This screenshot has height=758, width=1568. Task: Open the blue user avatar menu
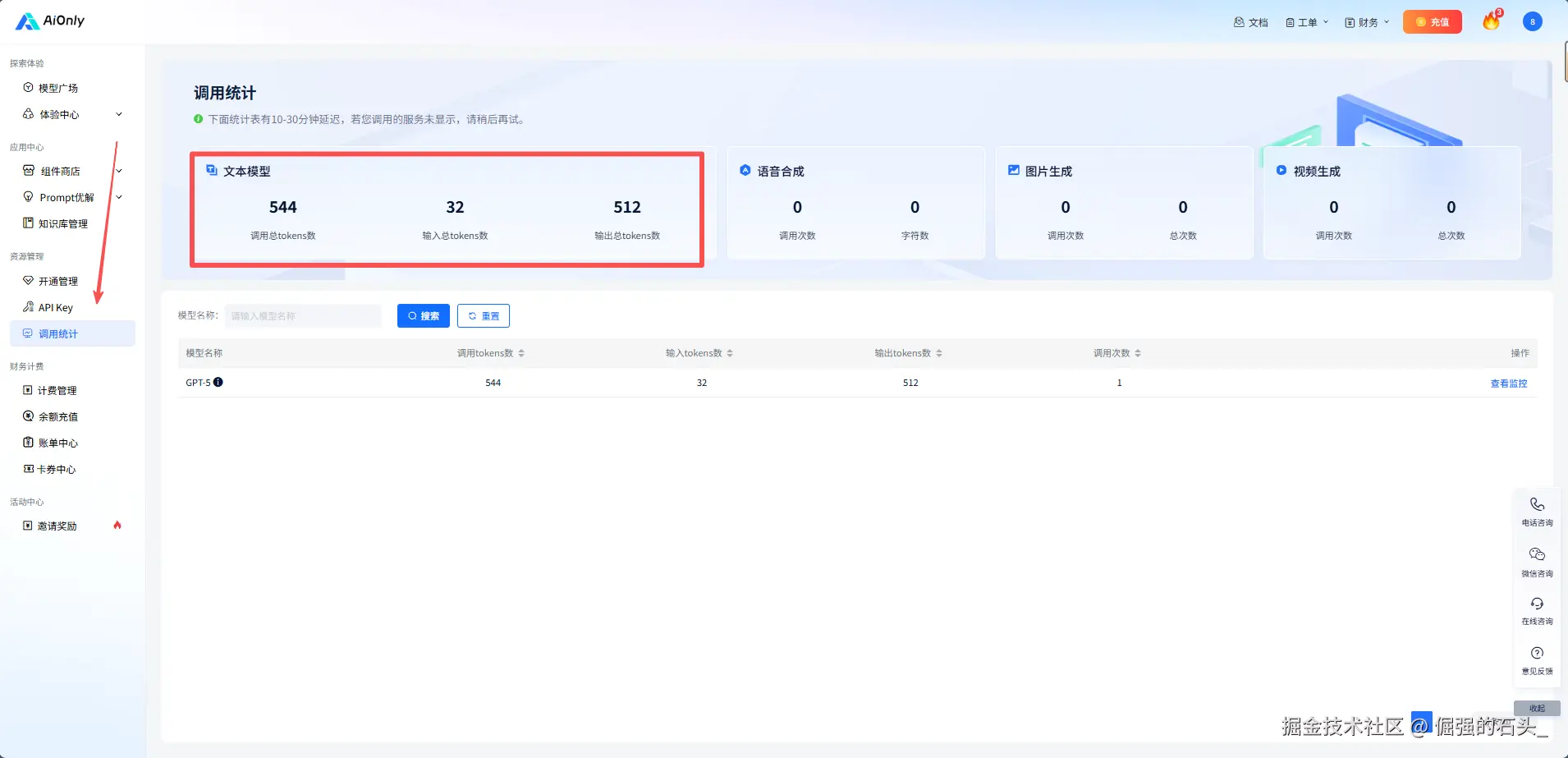coord(1533,22)
